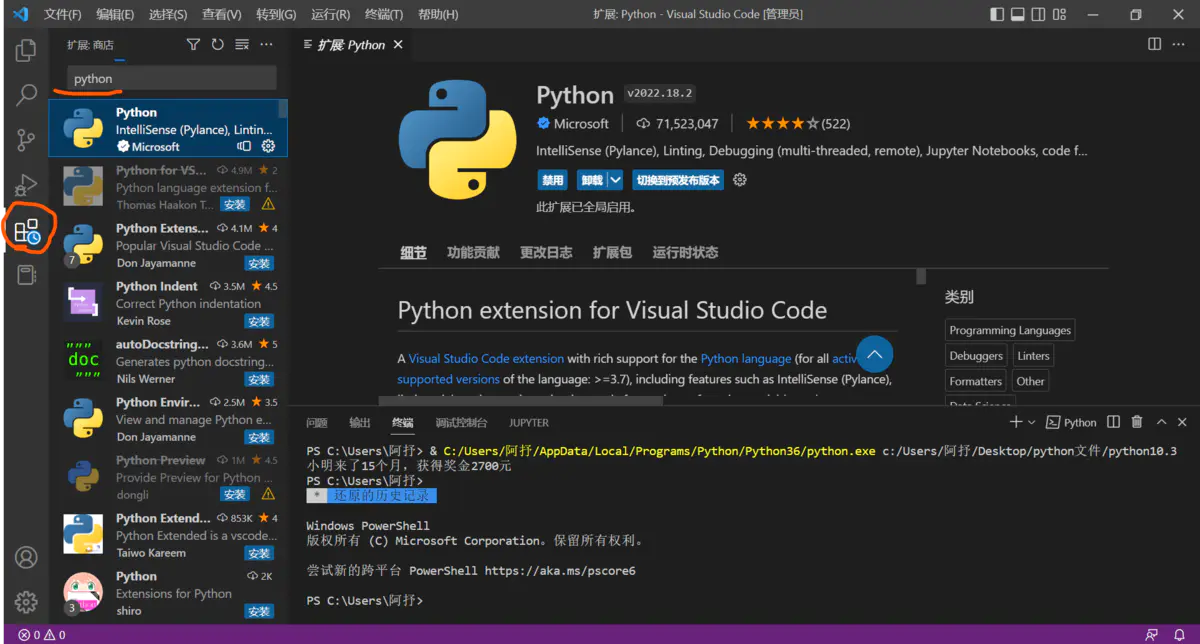Click the scroll-to-top round arrow button

(x=874, y=355)
